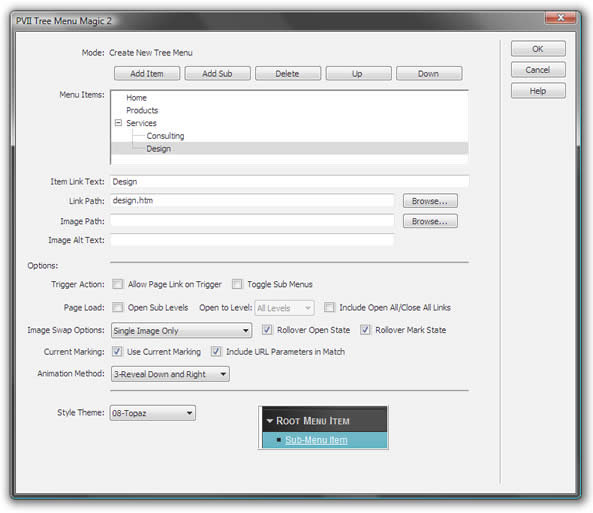The height and width of the screenshot is (513, 593).
Task: Uncheck Include URL Parameters in Match
Action: pyautogui.click(x=216, y=351)
